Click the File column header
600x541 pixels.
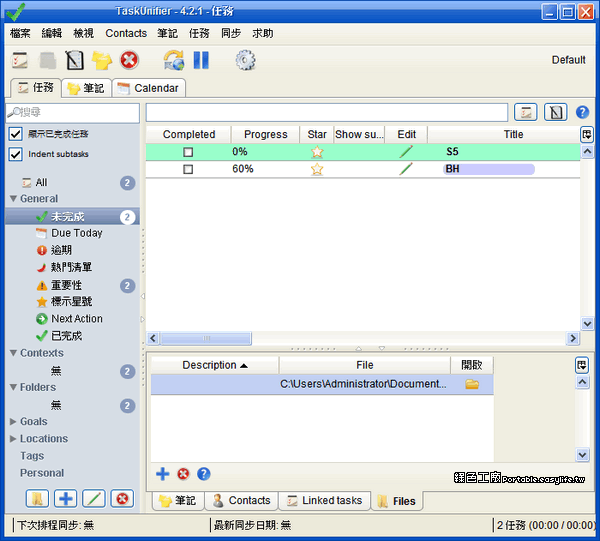(x=365, y=365)
